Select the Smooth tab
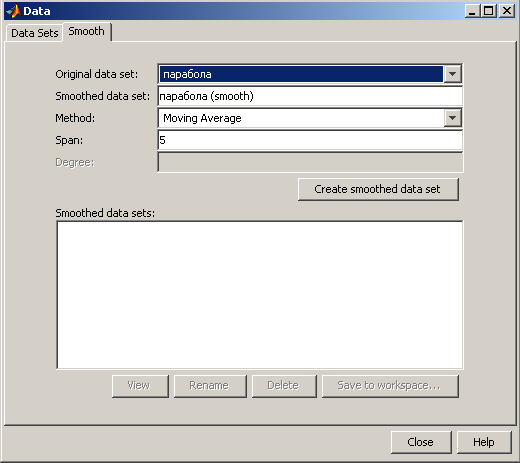520x463 pixels. [87, 32]
